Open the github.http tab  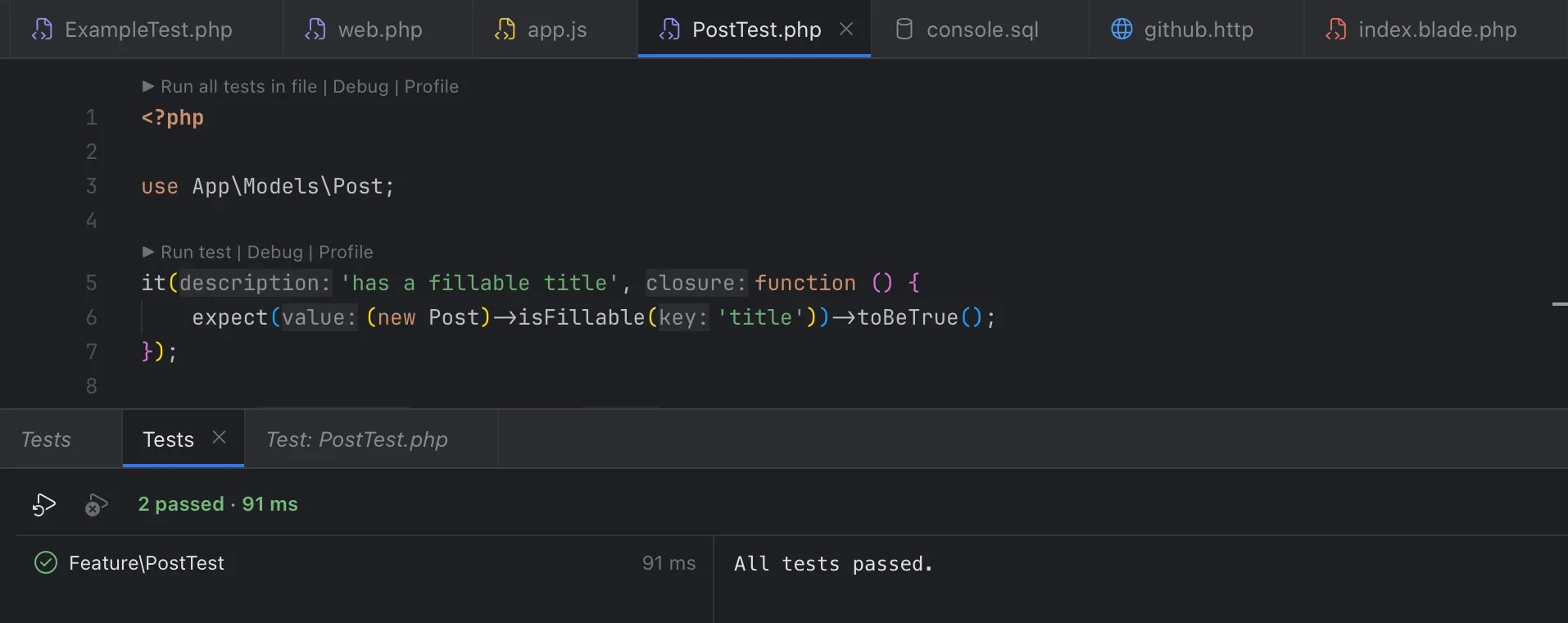(1197, 30)
